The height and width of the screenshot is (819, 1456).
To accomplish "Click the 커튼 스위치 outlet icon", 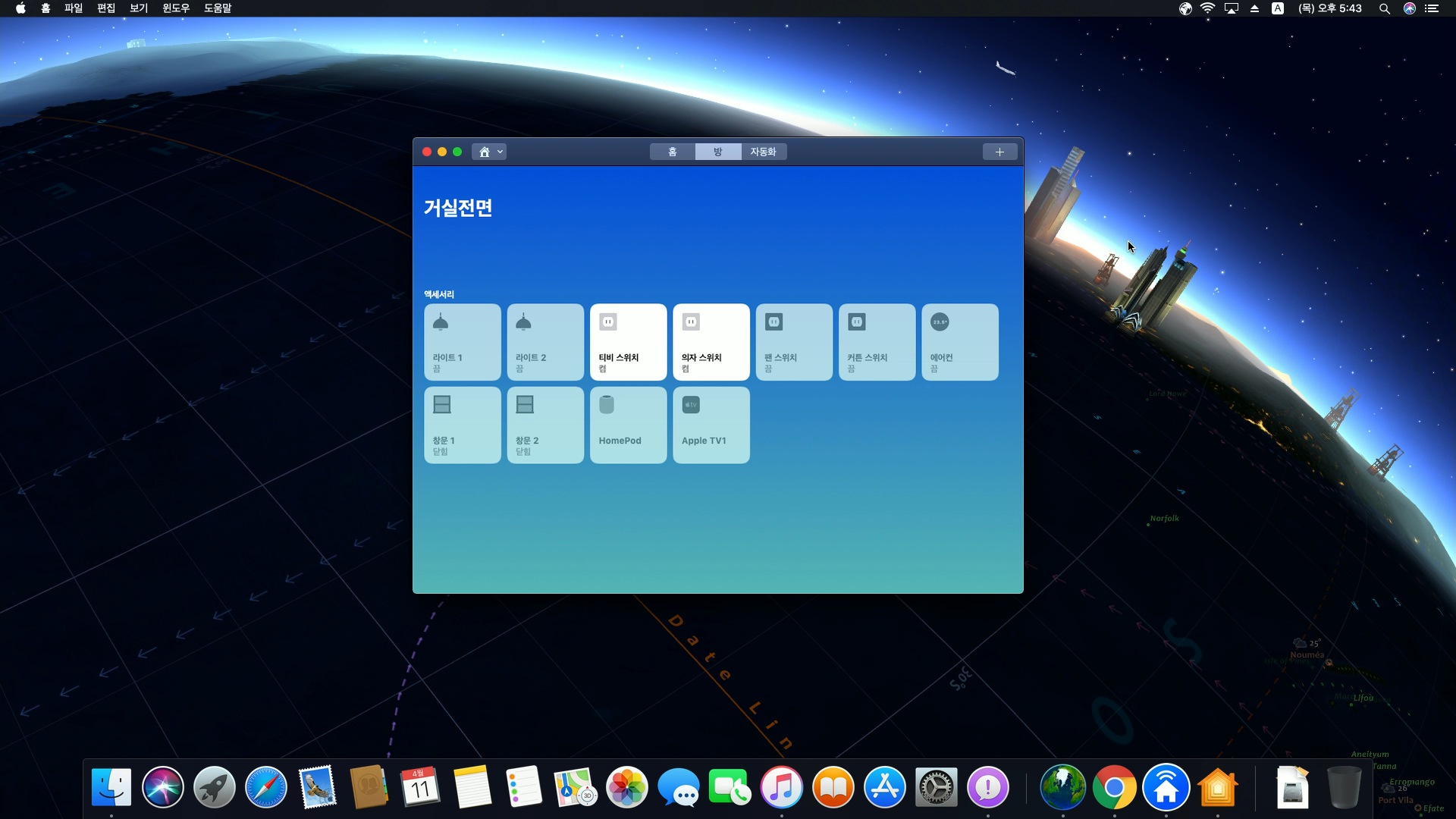I will tap(857, 322).
